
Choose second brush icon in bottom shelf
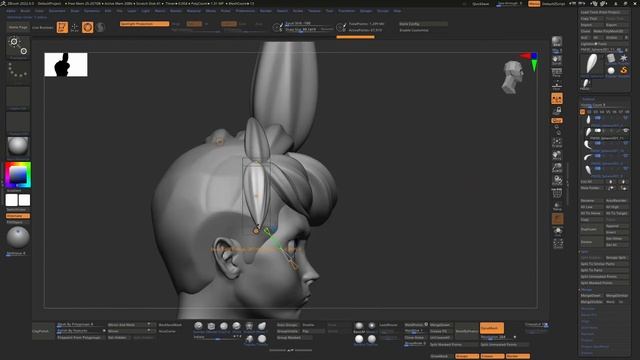[211, 326]
